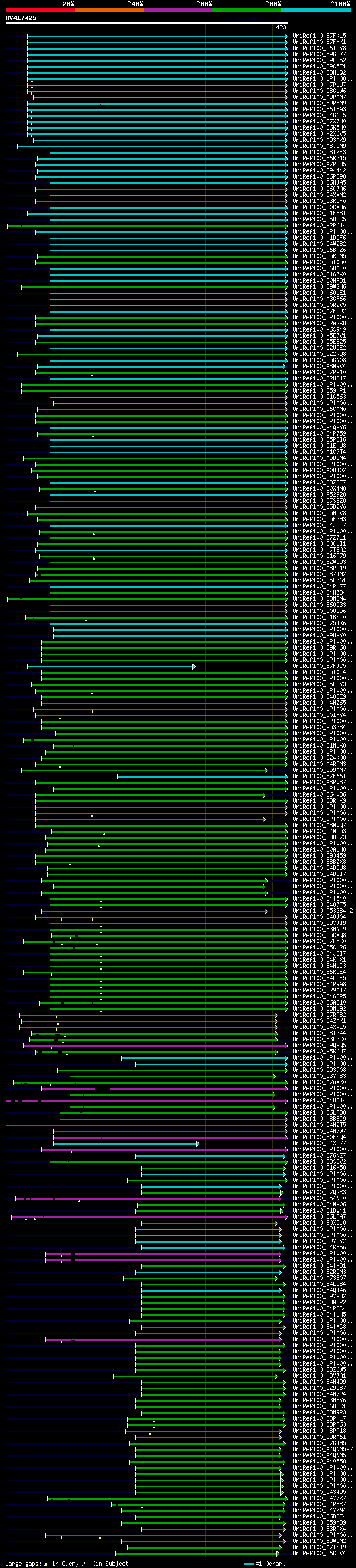Select label UniRef100_A7TSI9

pyautogui.click(x=319, y=1547)
